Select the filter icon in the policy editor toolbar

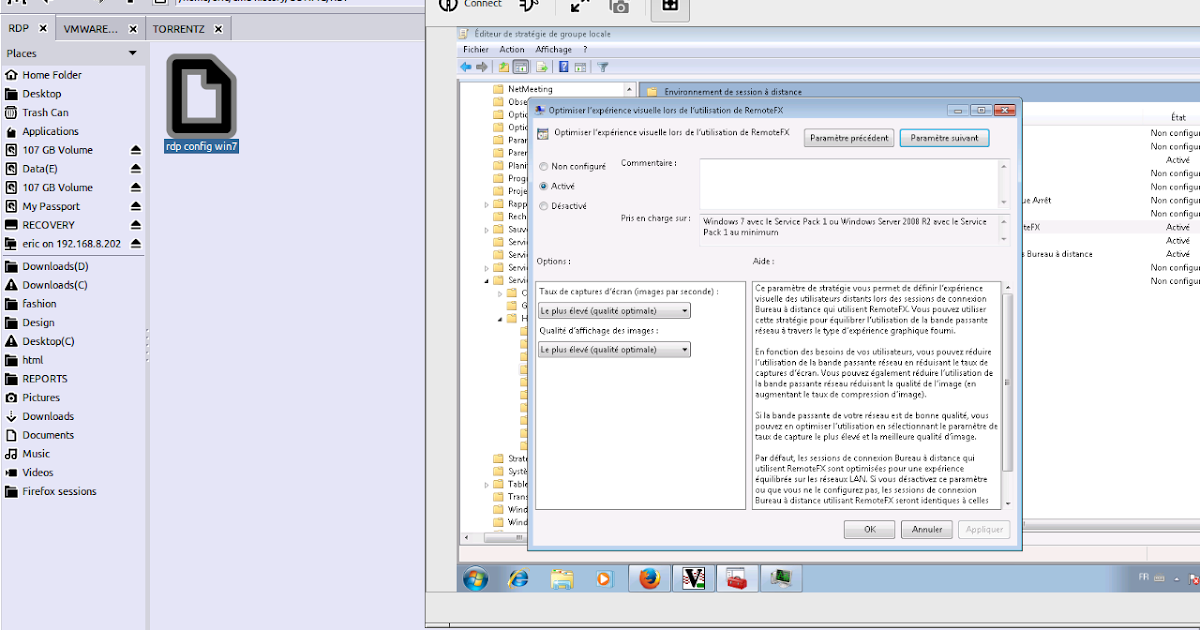(602, 67)
